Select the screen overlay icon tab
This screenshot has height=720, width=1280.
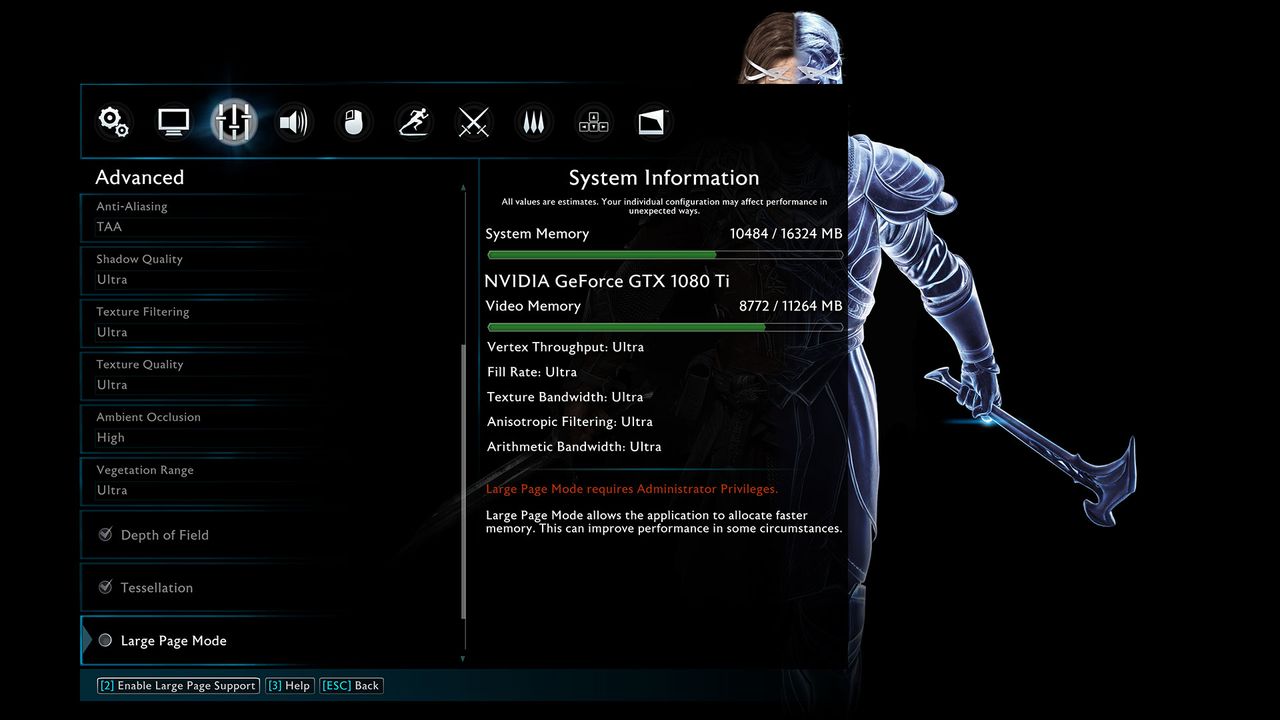[x=652, y=122]
